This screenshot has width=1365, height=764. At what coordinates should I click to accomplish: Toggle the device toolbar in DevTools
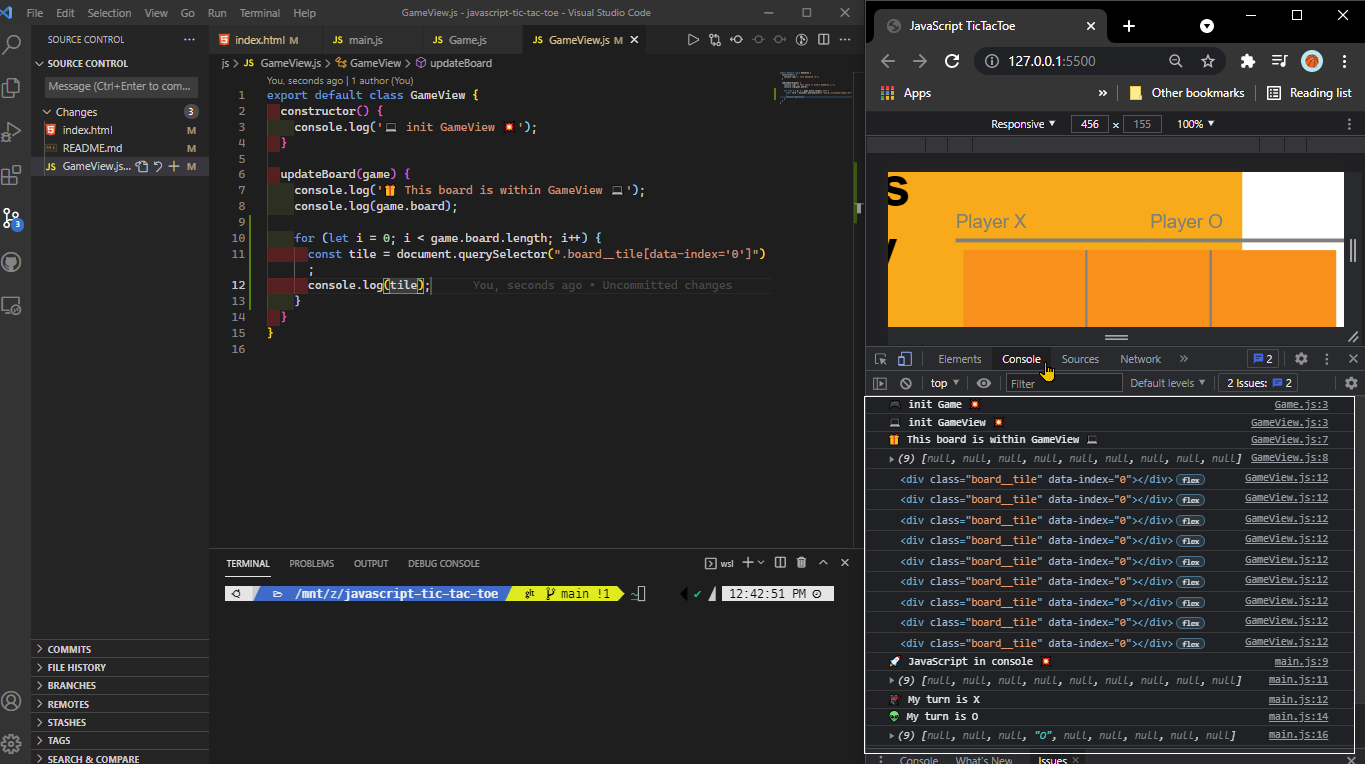905,358
